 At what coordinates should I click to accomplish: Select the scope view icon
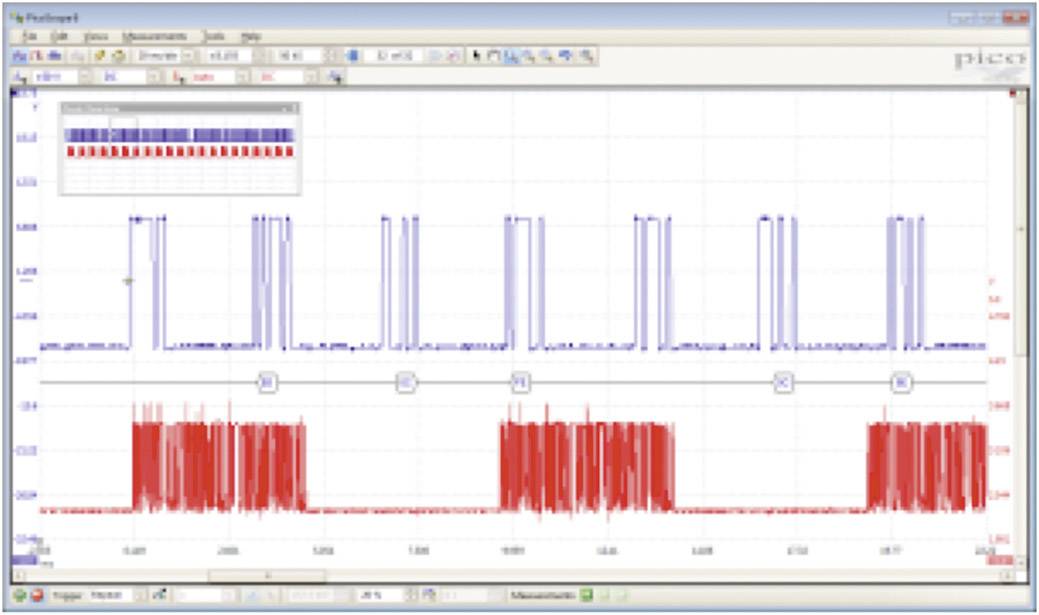(19, 53)
